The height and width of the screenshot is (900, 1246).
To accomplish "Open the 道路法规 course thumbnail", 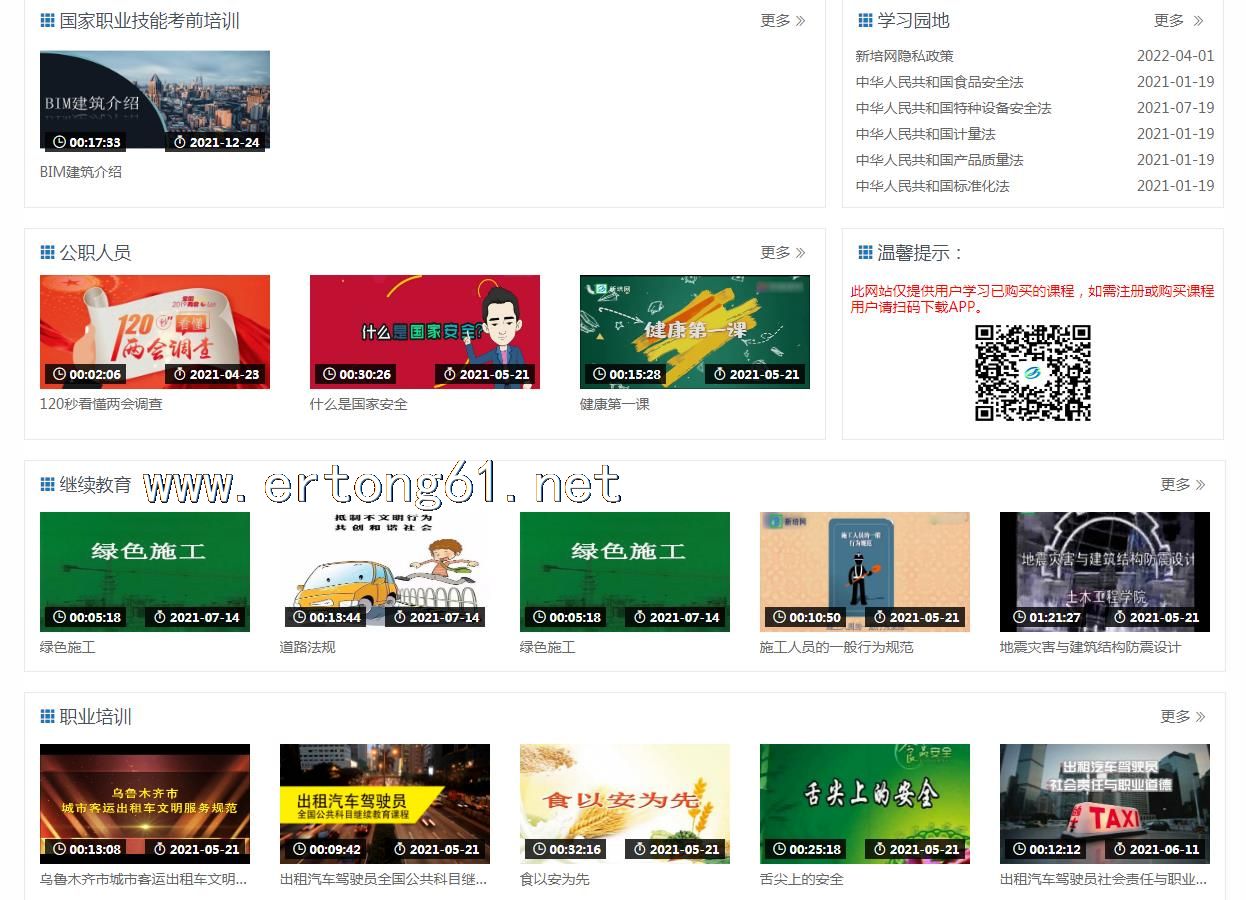I will point(384,571).
